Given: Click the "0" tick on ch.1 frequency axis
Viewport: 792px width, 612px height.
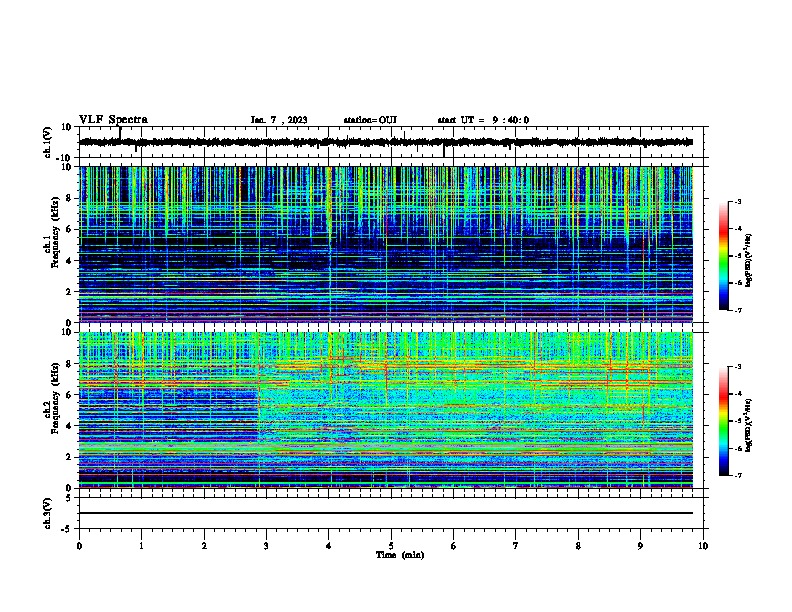Looking at the screenshot, I should (x=69, y=323).
